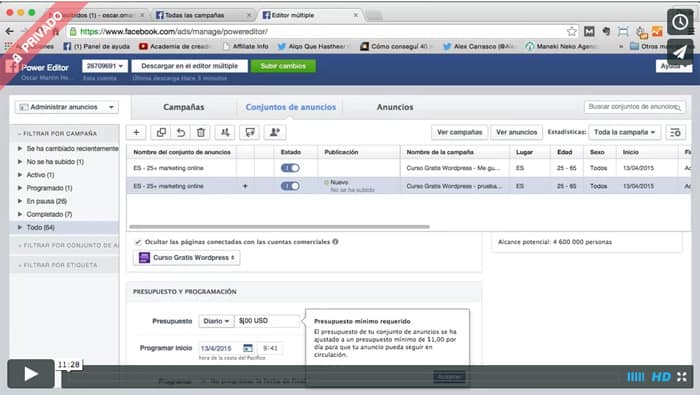Revert changes with the undo arrow icon

click(x=181, y=132)
